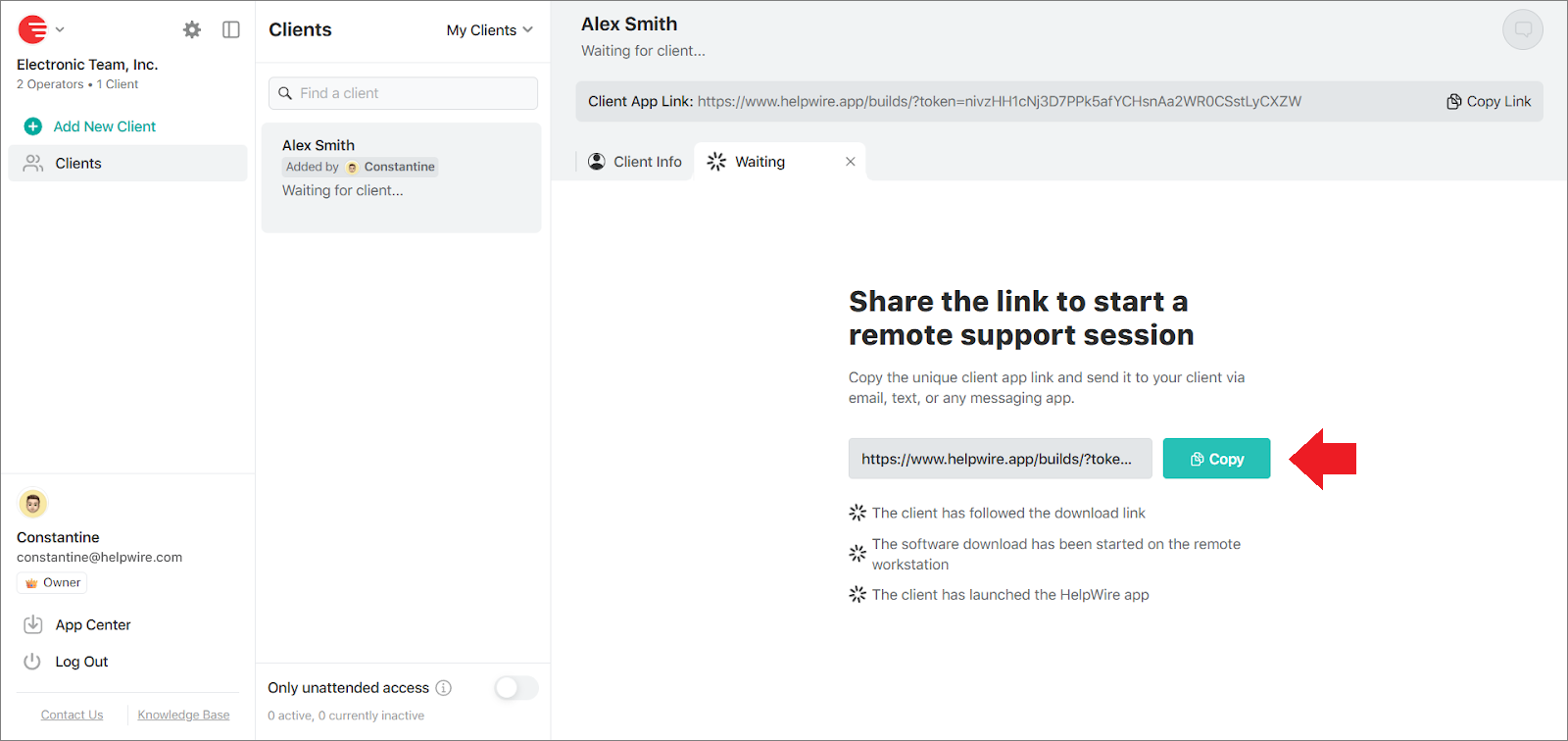Viewport: 1568px width, 741px height.
Task: Open settings gear icon
Action: pos(192,29)
